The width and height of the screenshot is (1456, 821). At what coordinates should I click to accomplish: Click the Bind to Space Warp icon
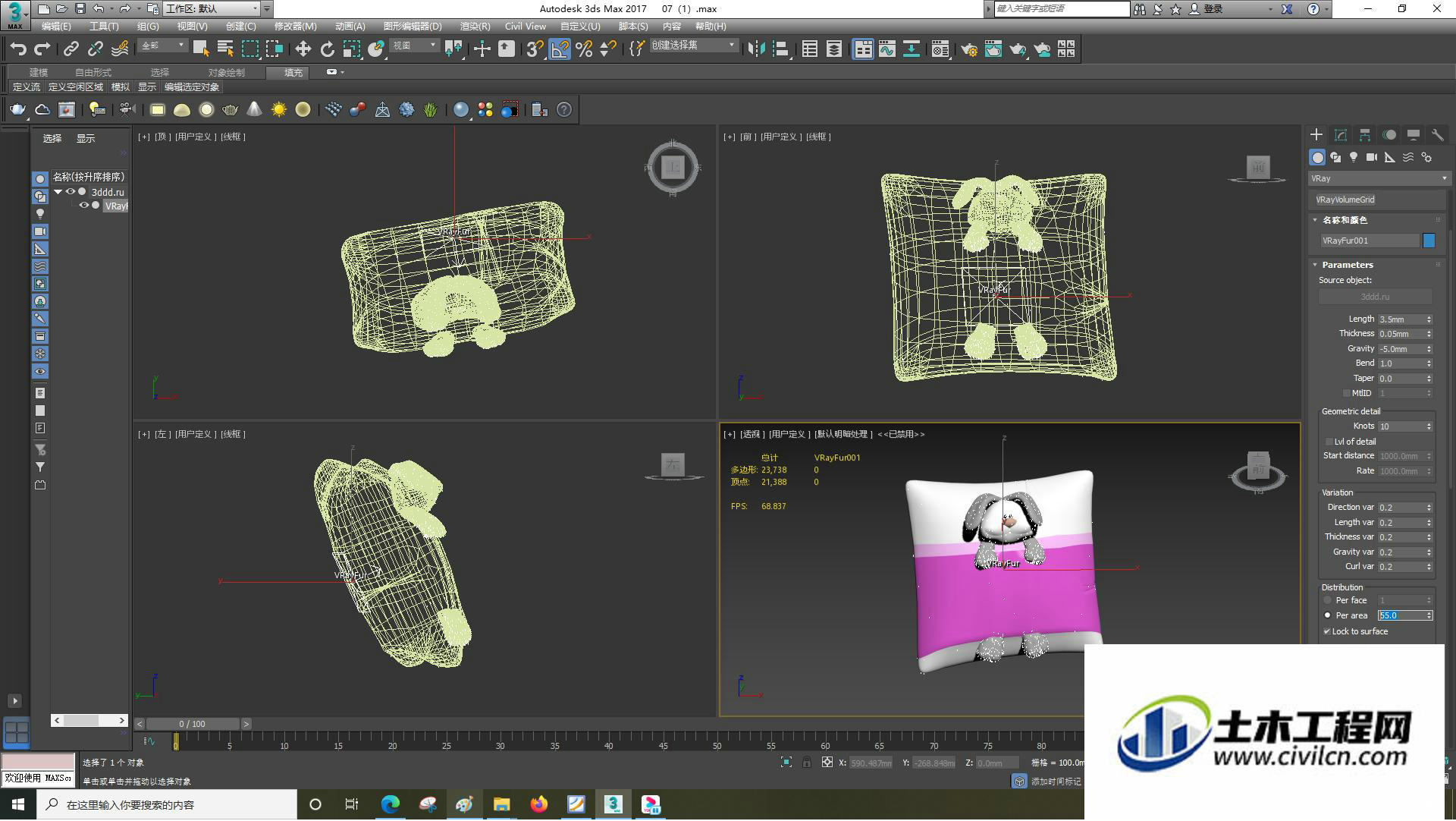point(120,49)
